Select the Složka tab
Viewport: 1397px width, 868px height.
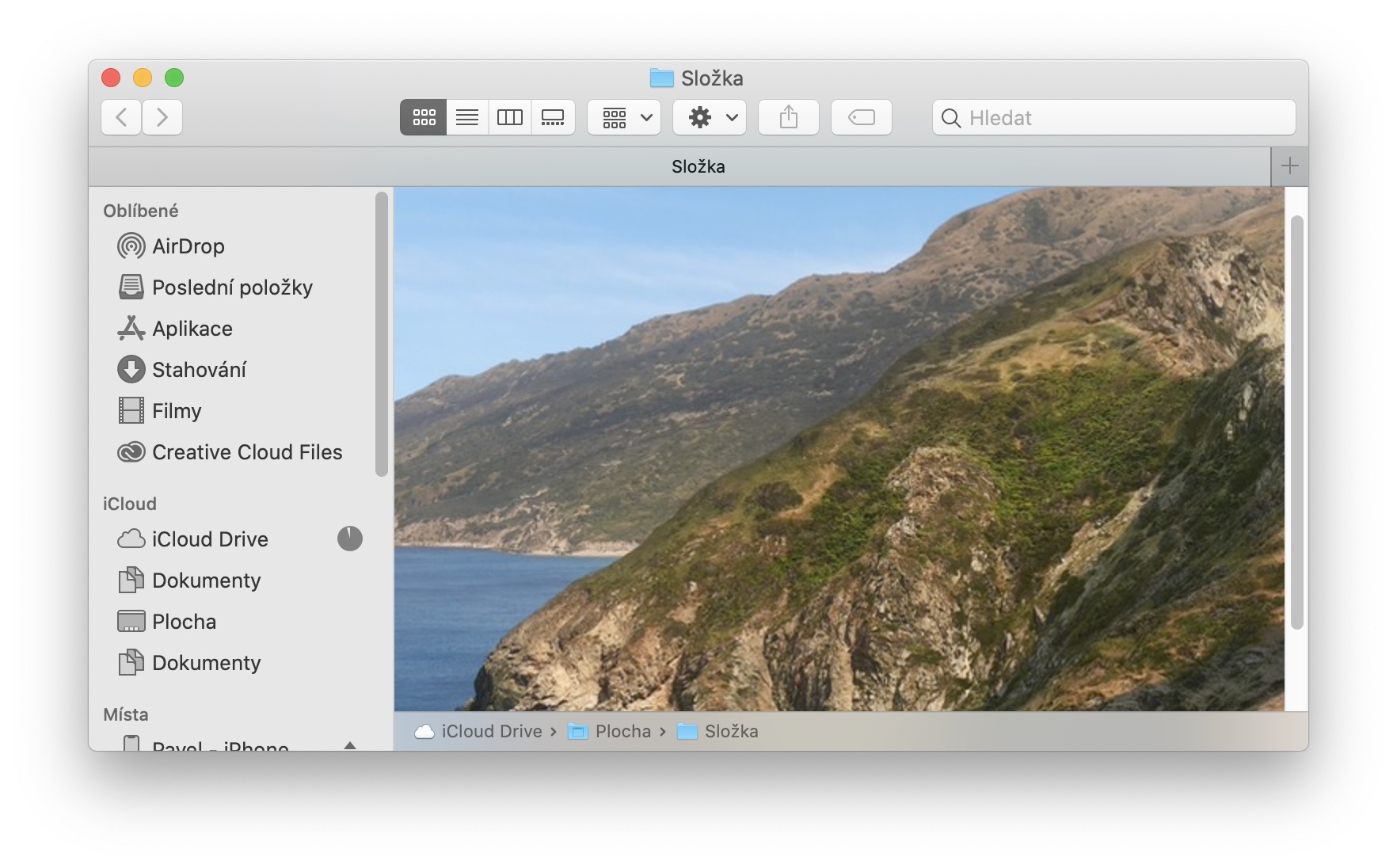tap(697, 166)
